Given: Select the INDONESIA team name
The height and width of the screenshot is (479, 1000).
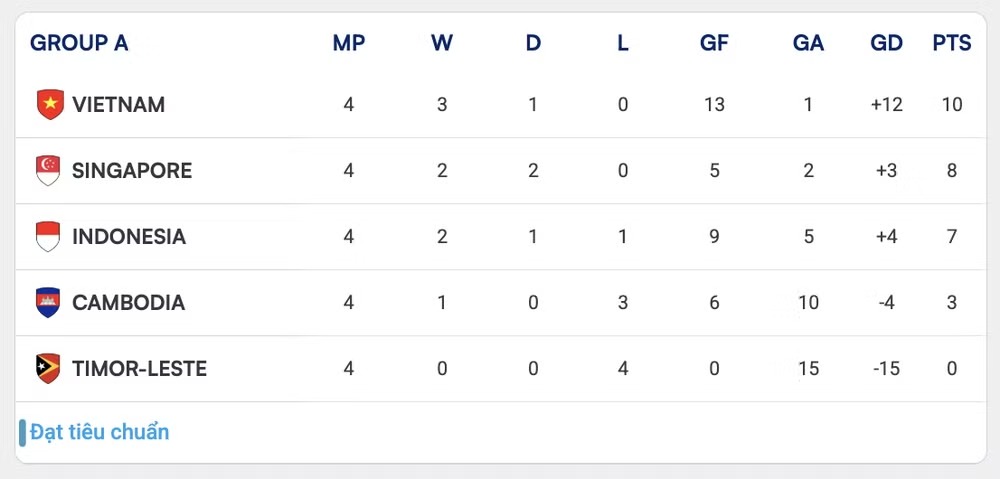Looking at the screenshot, I should click(x=129, y=237).
